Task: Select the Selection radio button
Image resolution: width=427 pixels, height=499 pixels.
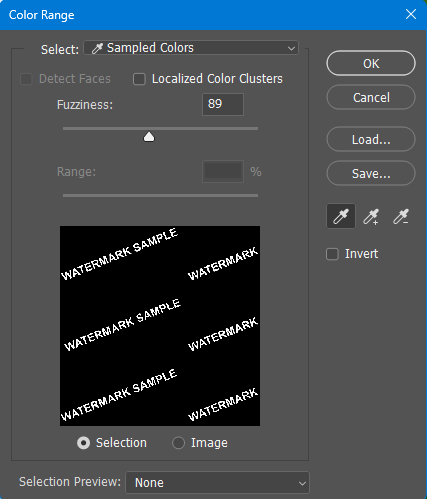Action: point(83,443)
